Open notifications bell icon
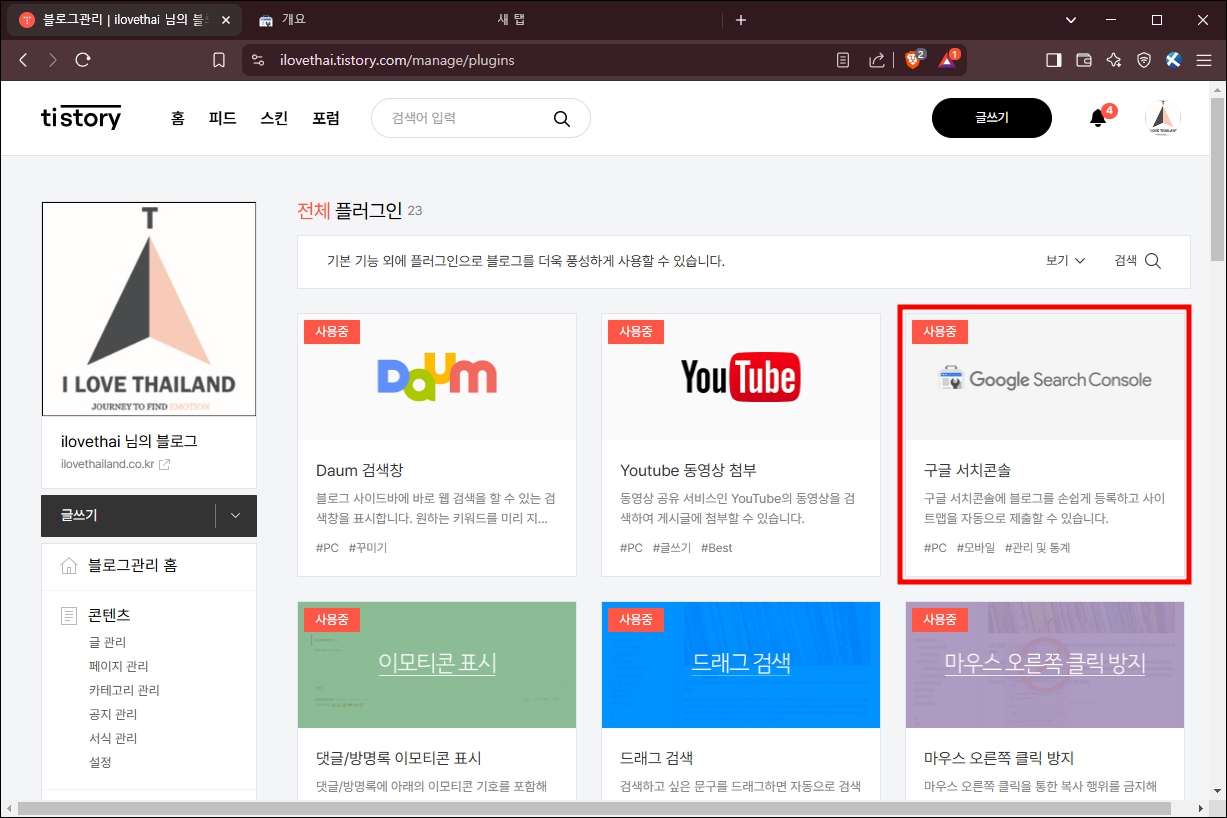This screenshot has width=1227, height=818. point(1098,118)
